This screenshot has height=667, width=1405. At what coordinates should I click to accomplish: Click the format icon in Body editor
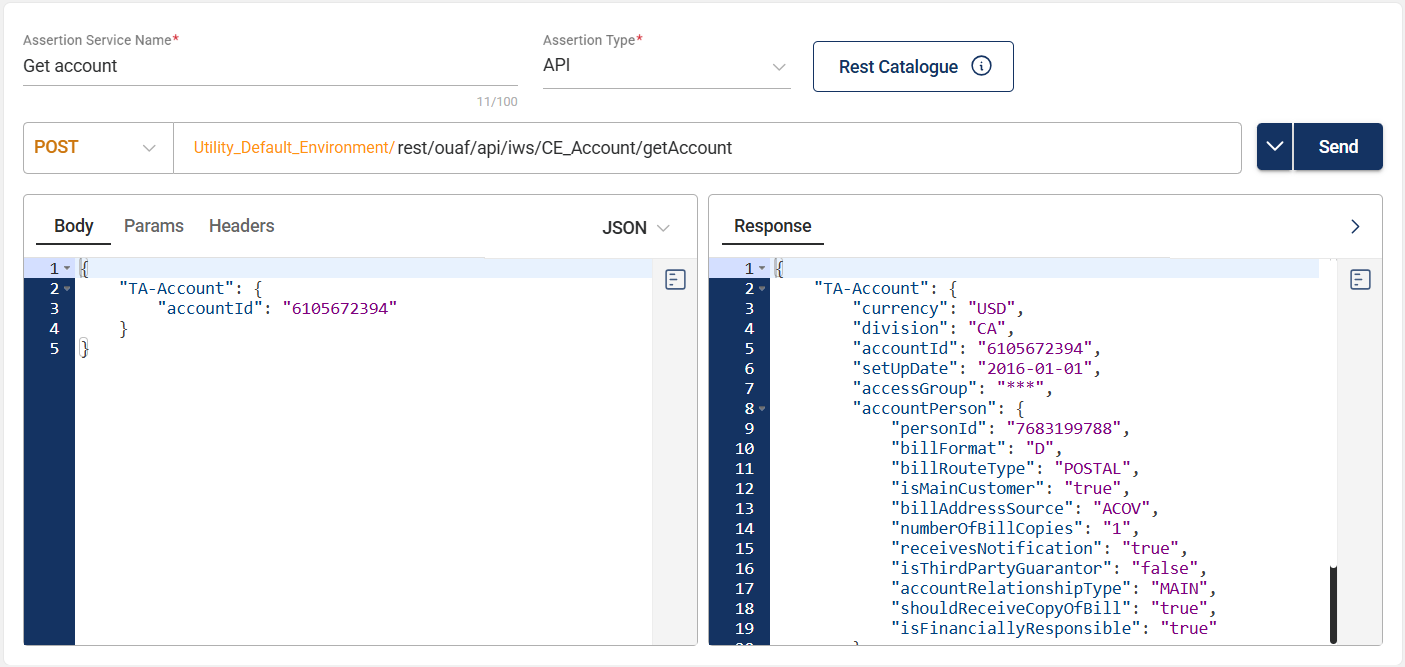click(x=675, y=280)
